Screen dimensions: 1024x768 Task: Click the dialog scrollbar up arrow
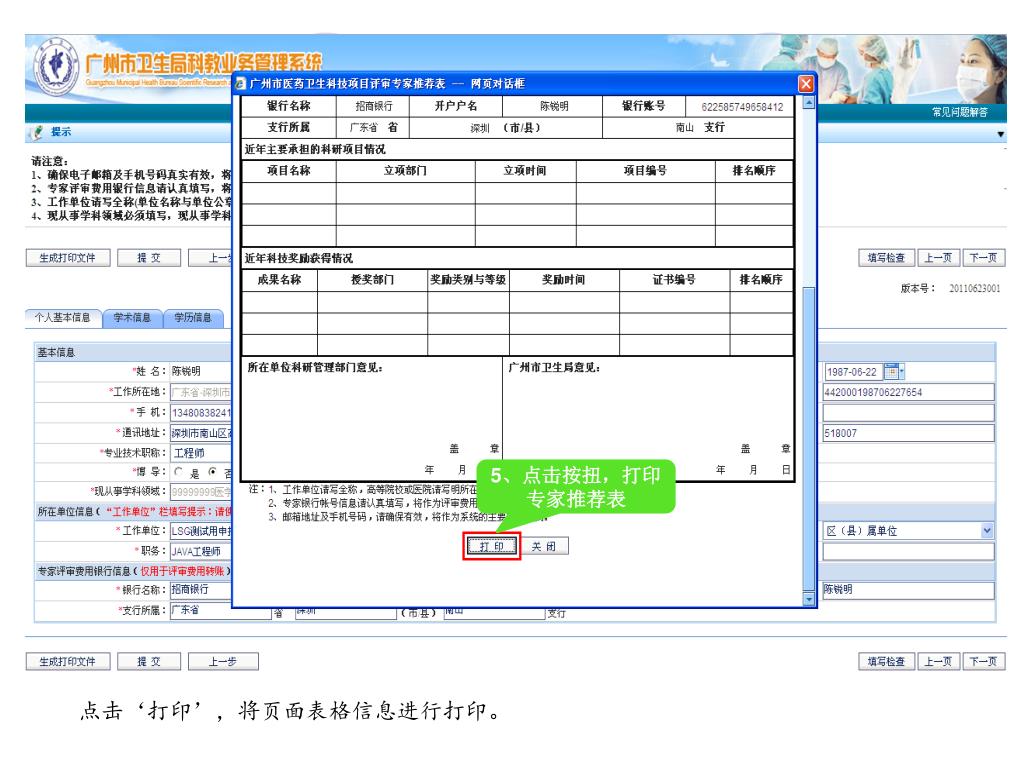click(x=808, y=103)
